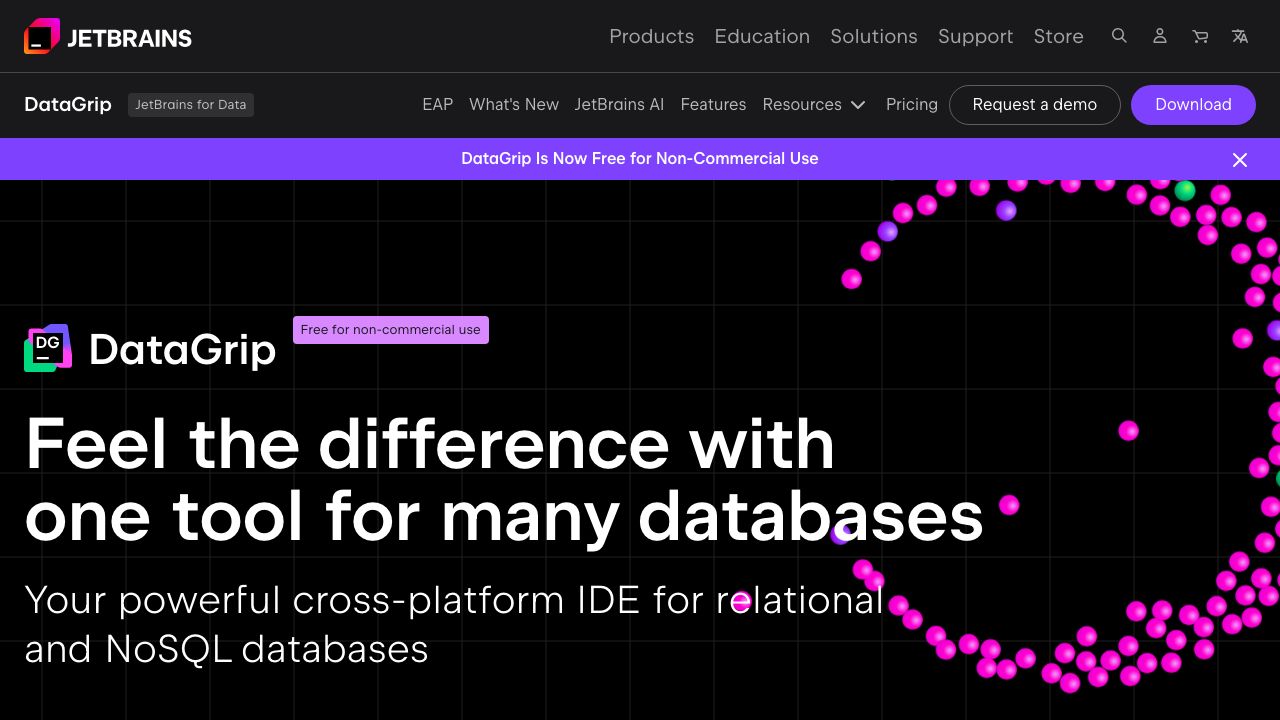This screenshot has width=1280, height=720.
Task: Click the subtitle 'and NoSQL databases'
Action: click(x=226, y=649)
